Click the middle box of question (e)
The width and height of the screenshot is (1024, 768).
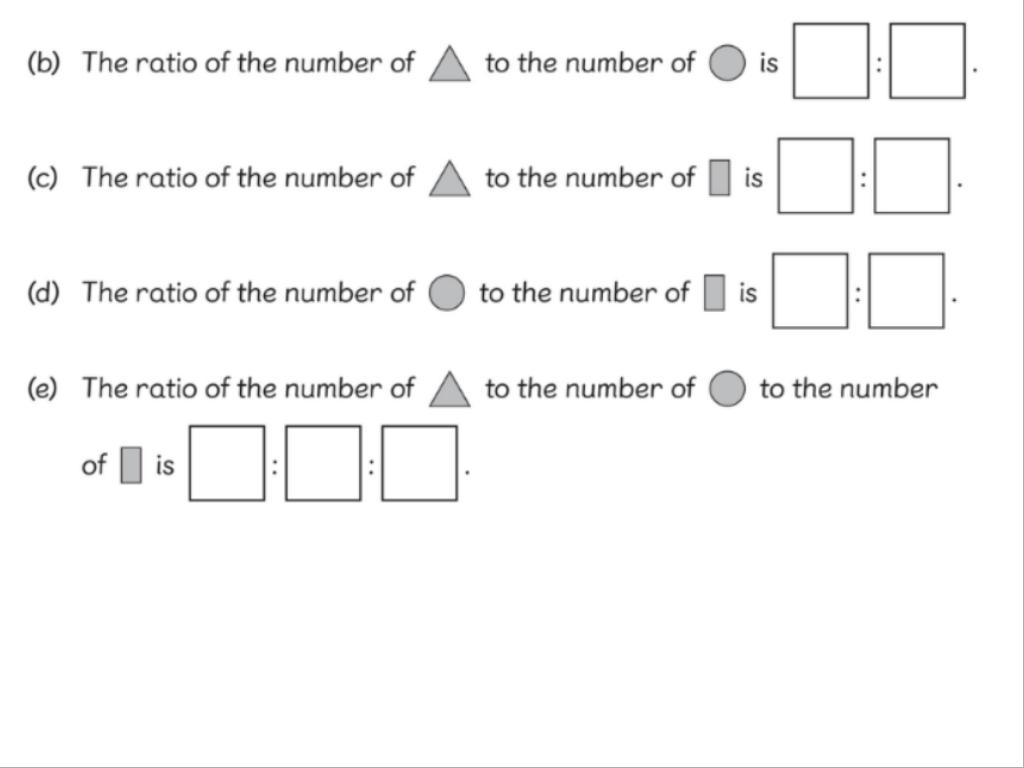point(323,463)
